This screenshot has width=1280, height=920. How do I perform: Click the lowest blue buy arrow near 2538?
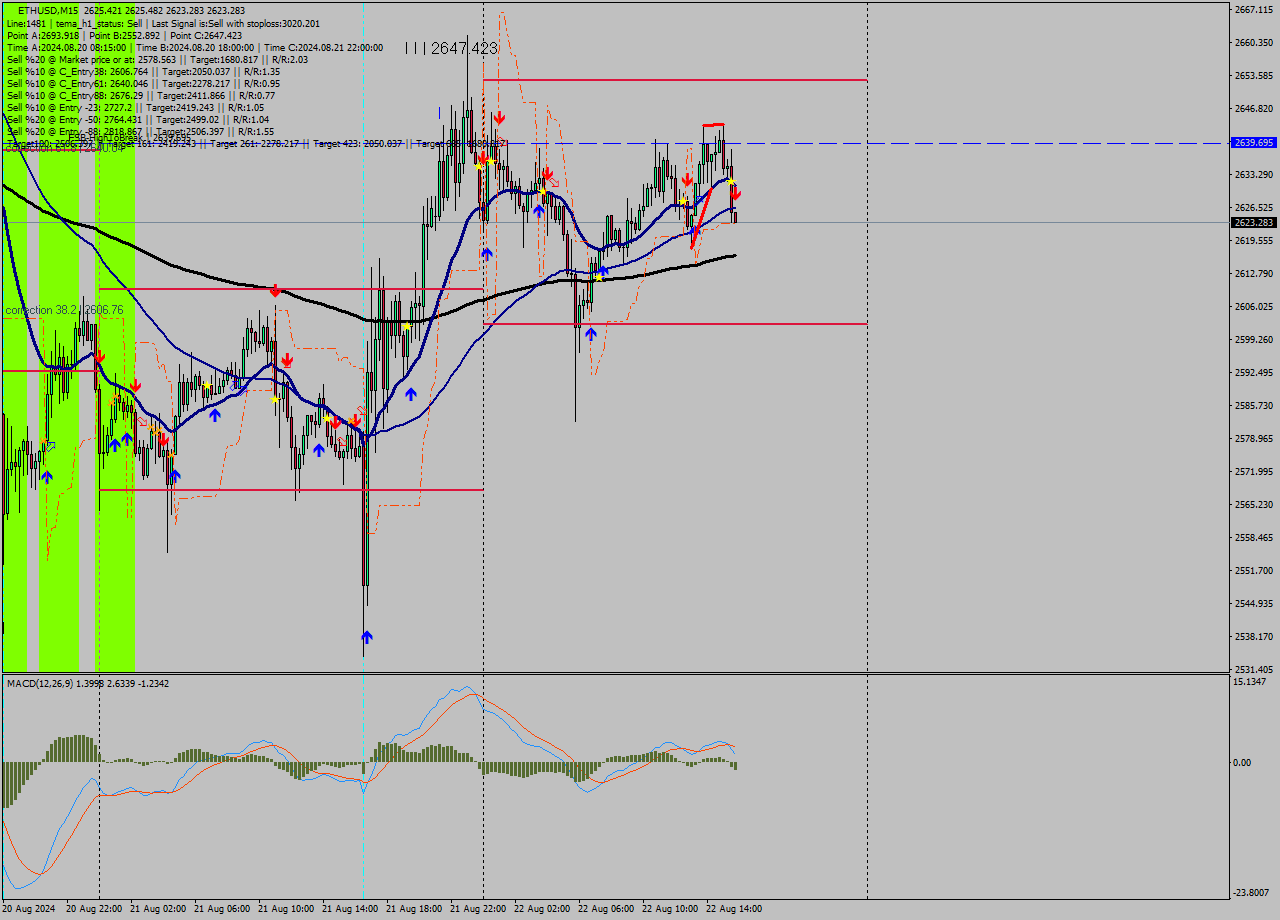[367, 637]
